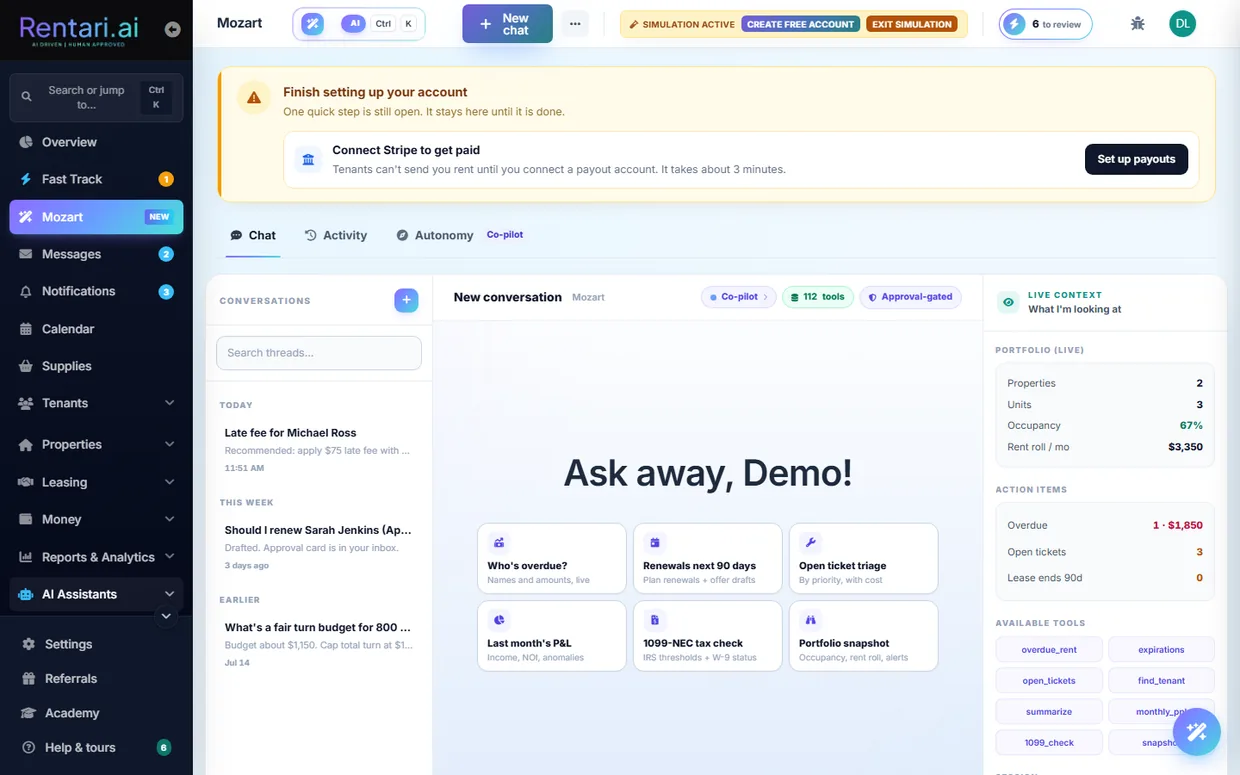
Task: Click the New chat button
Action: pyautogui.click(x=507, y=24)
